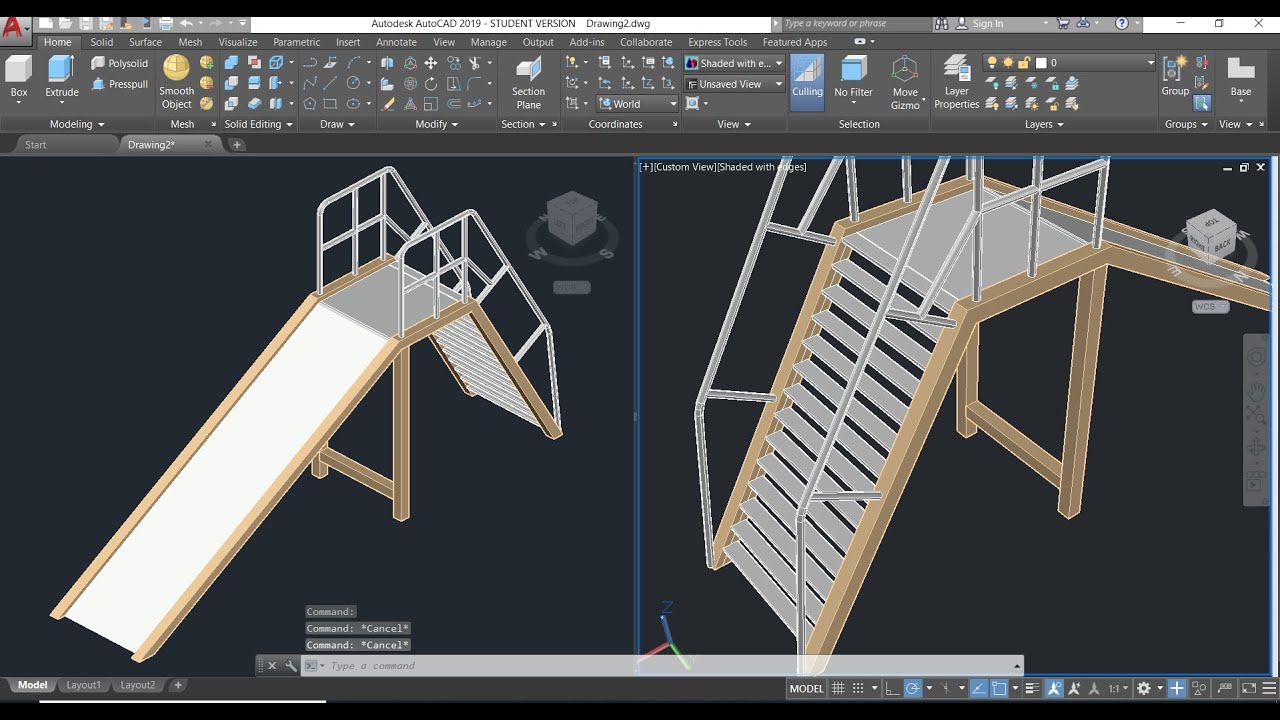Expand the Solid Editing panel

(x=258, y=124)
